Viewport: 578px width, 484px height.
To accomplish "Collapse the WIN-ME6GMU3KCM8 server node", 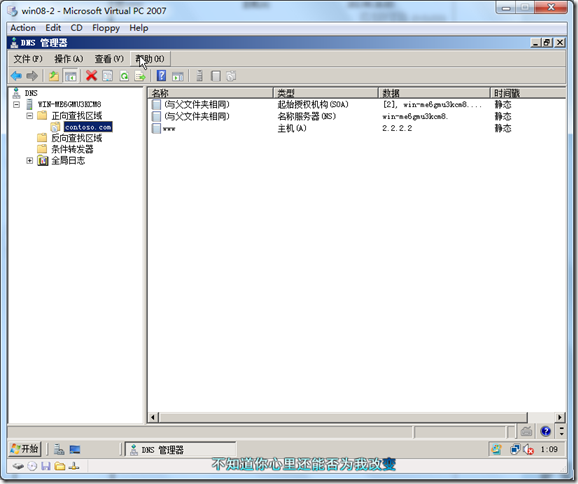I will pos(17,105).
